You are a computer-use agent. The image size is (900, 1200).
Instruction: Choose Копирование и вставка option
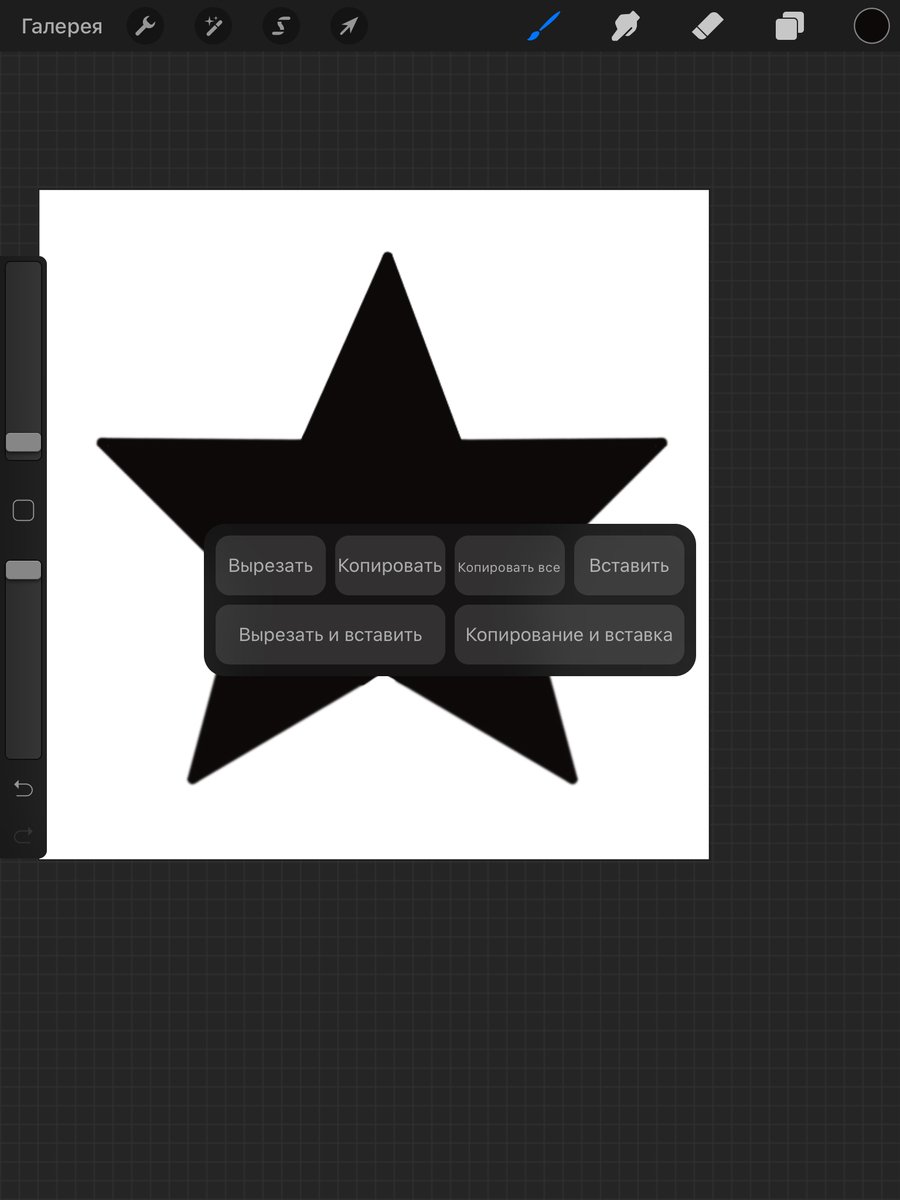(569, 635)
